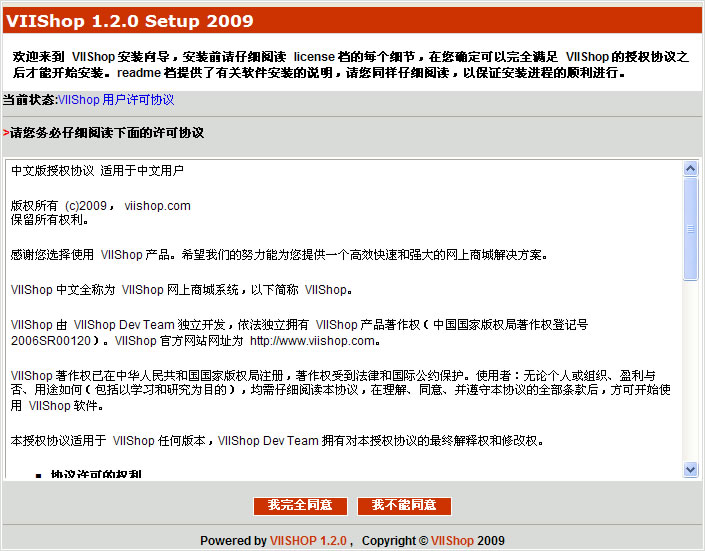Click the 感谢您选择使用 VIIShop 产品 paragraph
This screenshot has width=705, height=551.
pyautogui.click(x=279, y=255)
